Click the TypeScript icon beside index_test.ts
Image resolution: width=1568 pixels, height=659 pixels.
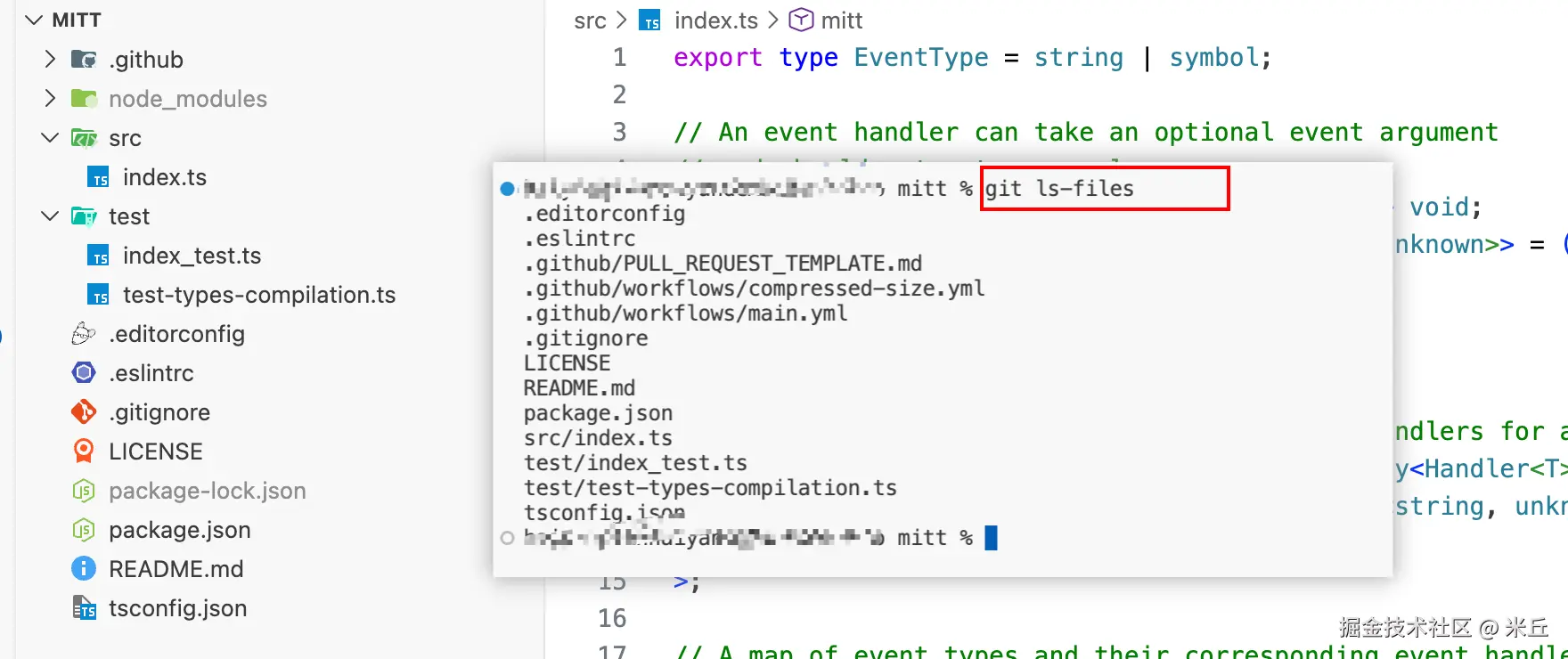coord(98,256)
